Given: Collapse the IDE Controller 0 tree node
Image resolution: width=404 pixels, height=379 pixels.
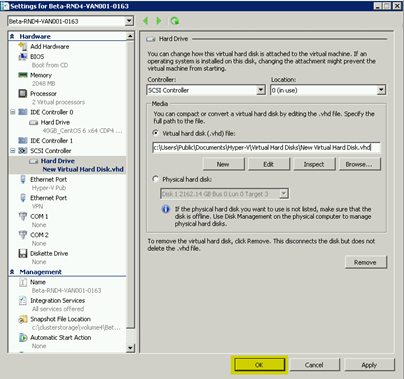Looking at the screenshot, I should click(x=12, y=112).
